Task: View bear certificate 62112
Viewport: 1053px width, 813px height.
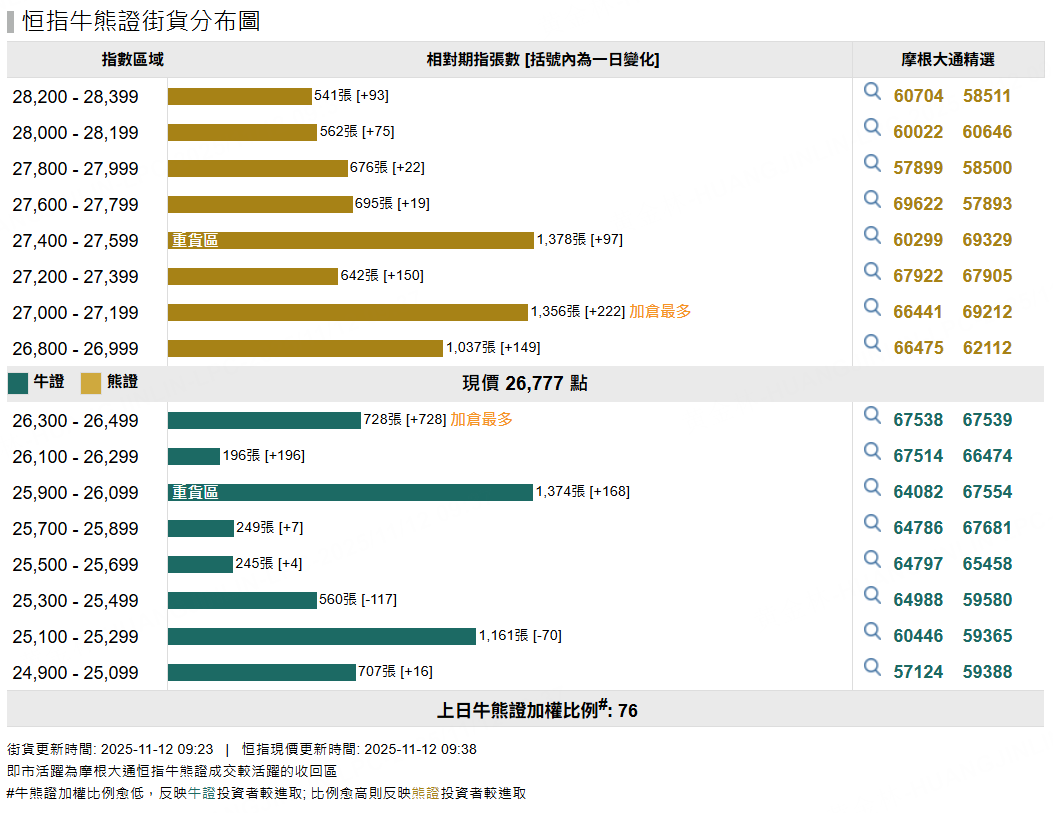Action: click(987, 348)
